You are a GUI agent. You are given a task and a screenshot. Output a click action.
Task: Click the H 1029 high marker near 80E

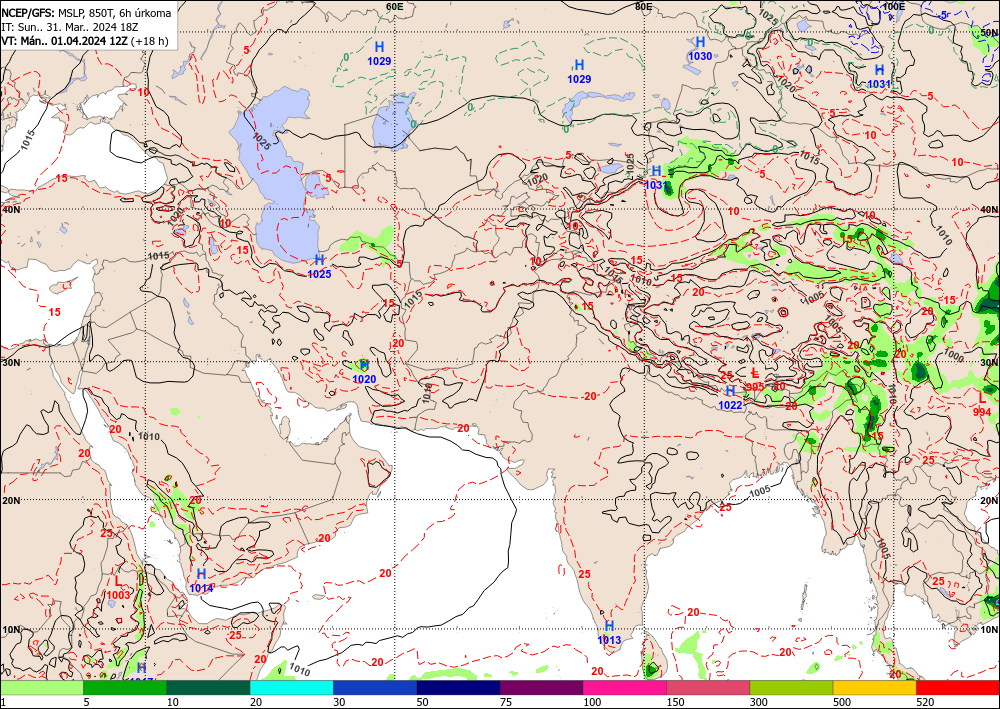point(579,71)
